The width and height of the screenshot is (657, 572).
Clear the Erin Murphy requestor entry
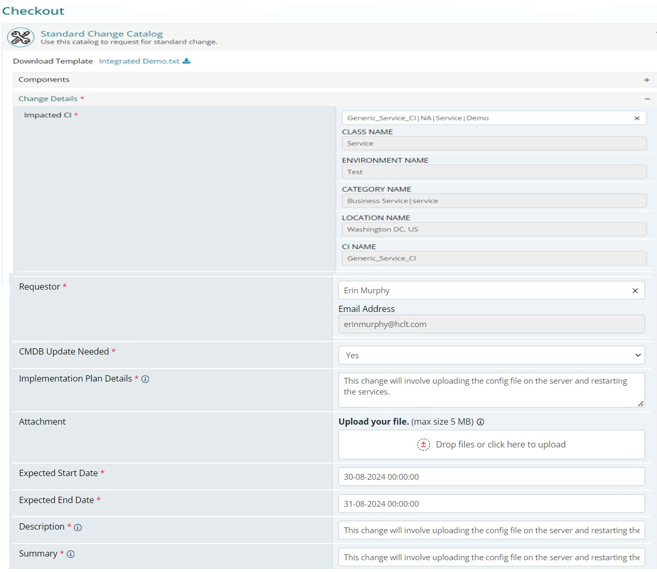[x=635, y=291]
